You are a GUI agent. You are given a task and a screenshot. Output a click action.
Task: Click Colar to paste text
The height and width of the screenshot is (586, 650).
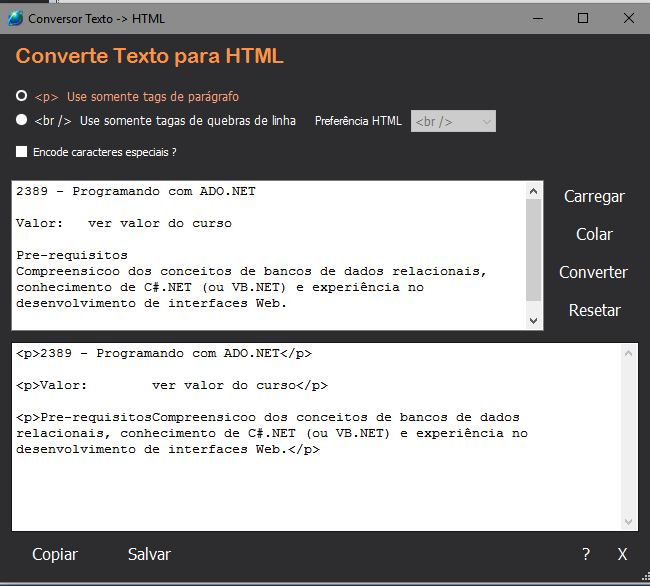pyautogui.click(x=594, y=235)
